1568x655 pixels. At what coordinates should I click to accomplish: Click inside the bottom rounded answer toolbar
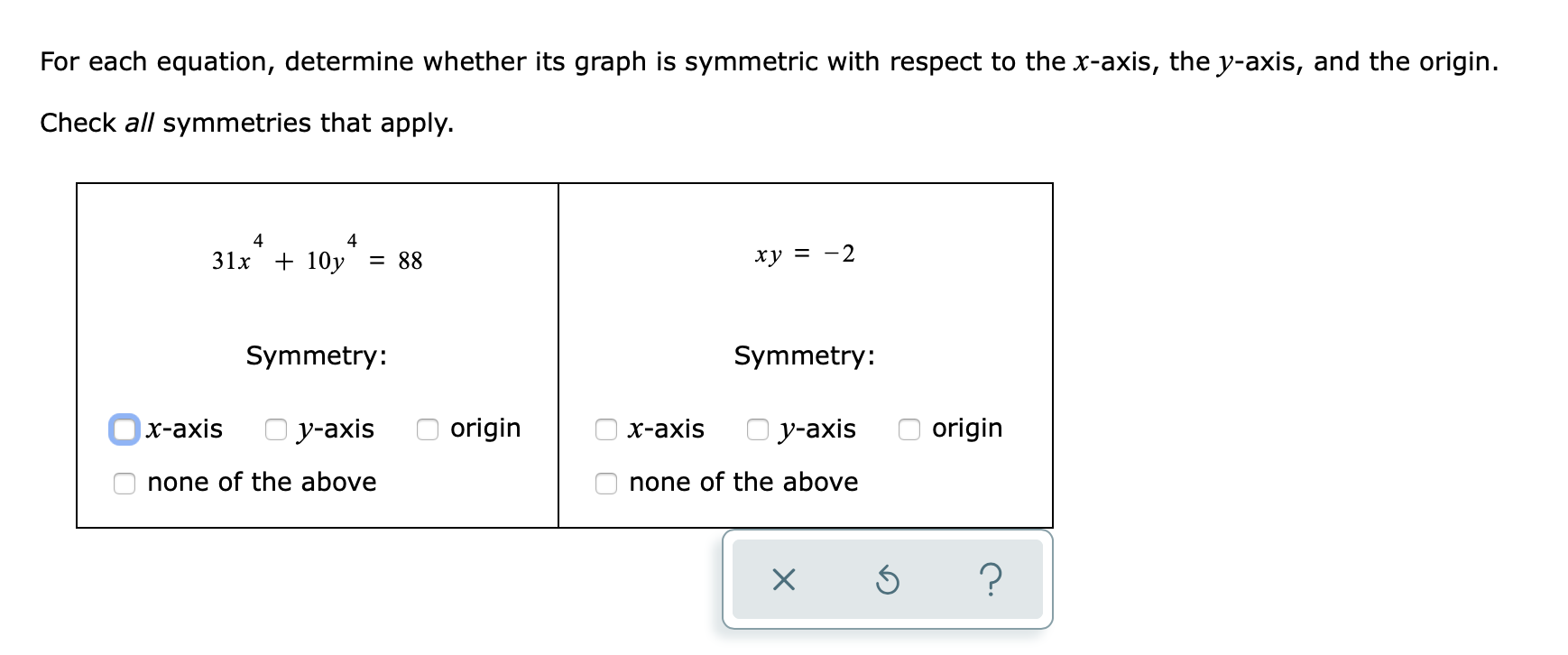888,581
